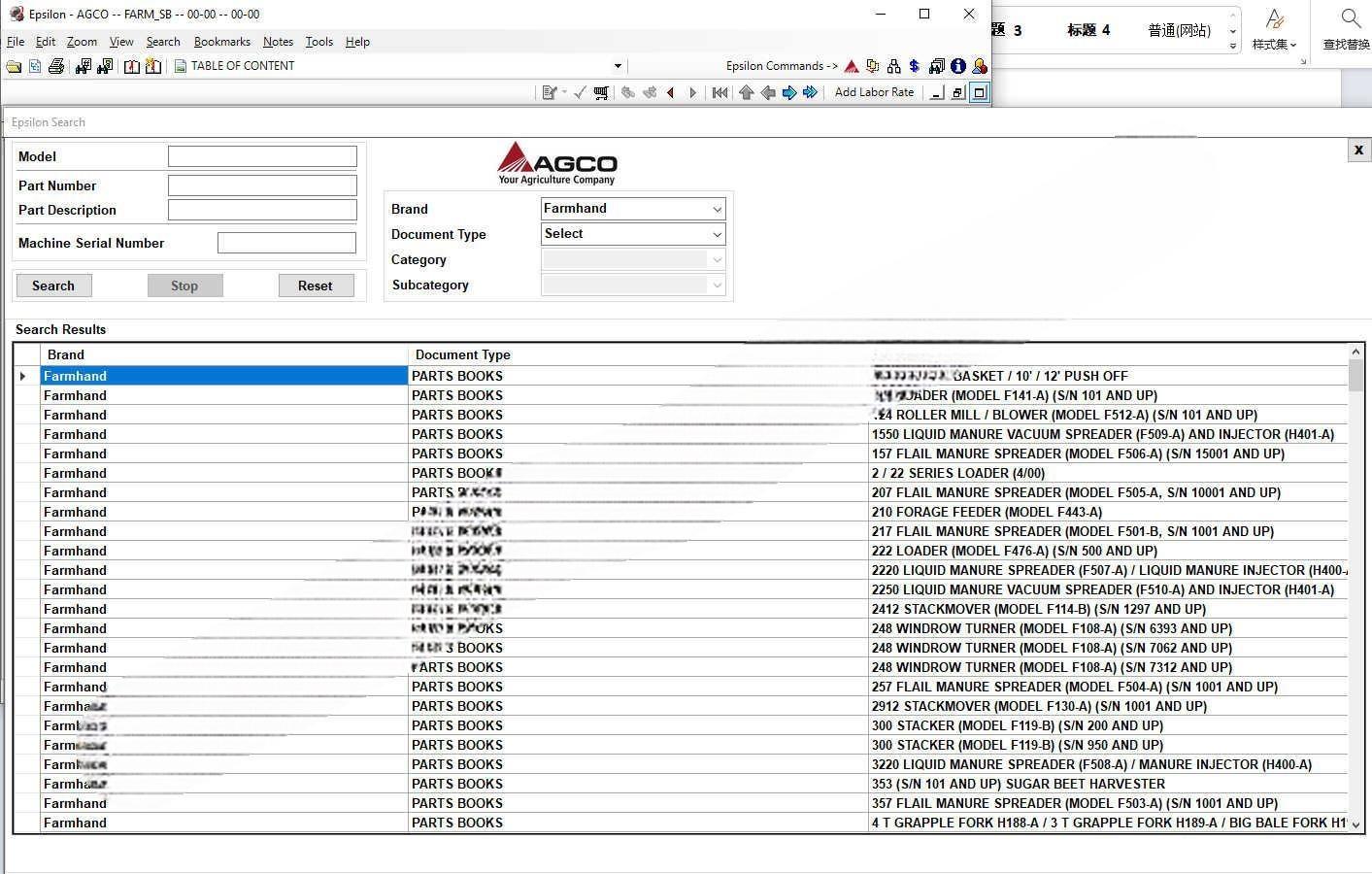Click the open folder icon in the toolbar
Screen dimensions: 1372x874
pos(14,66)
